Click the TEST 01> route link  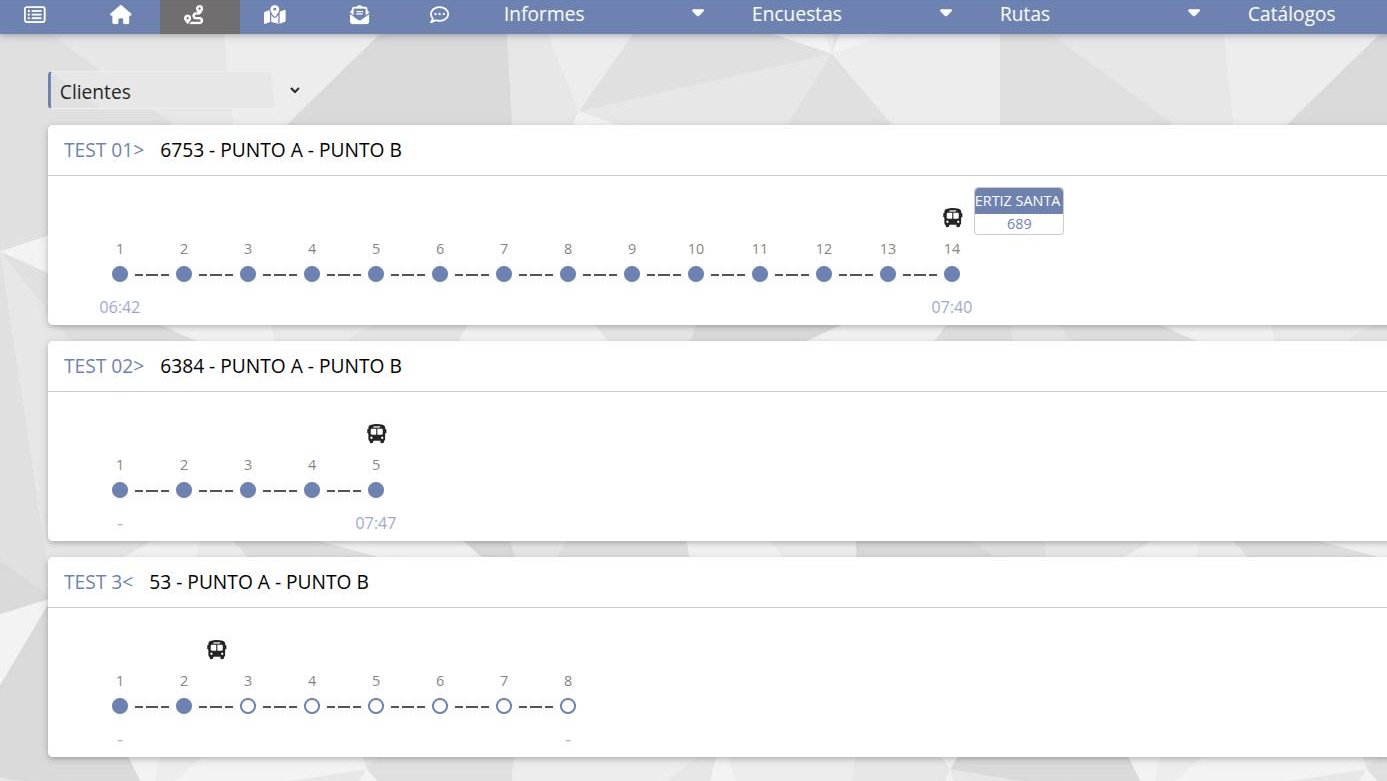104,151
